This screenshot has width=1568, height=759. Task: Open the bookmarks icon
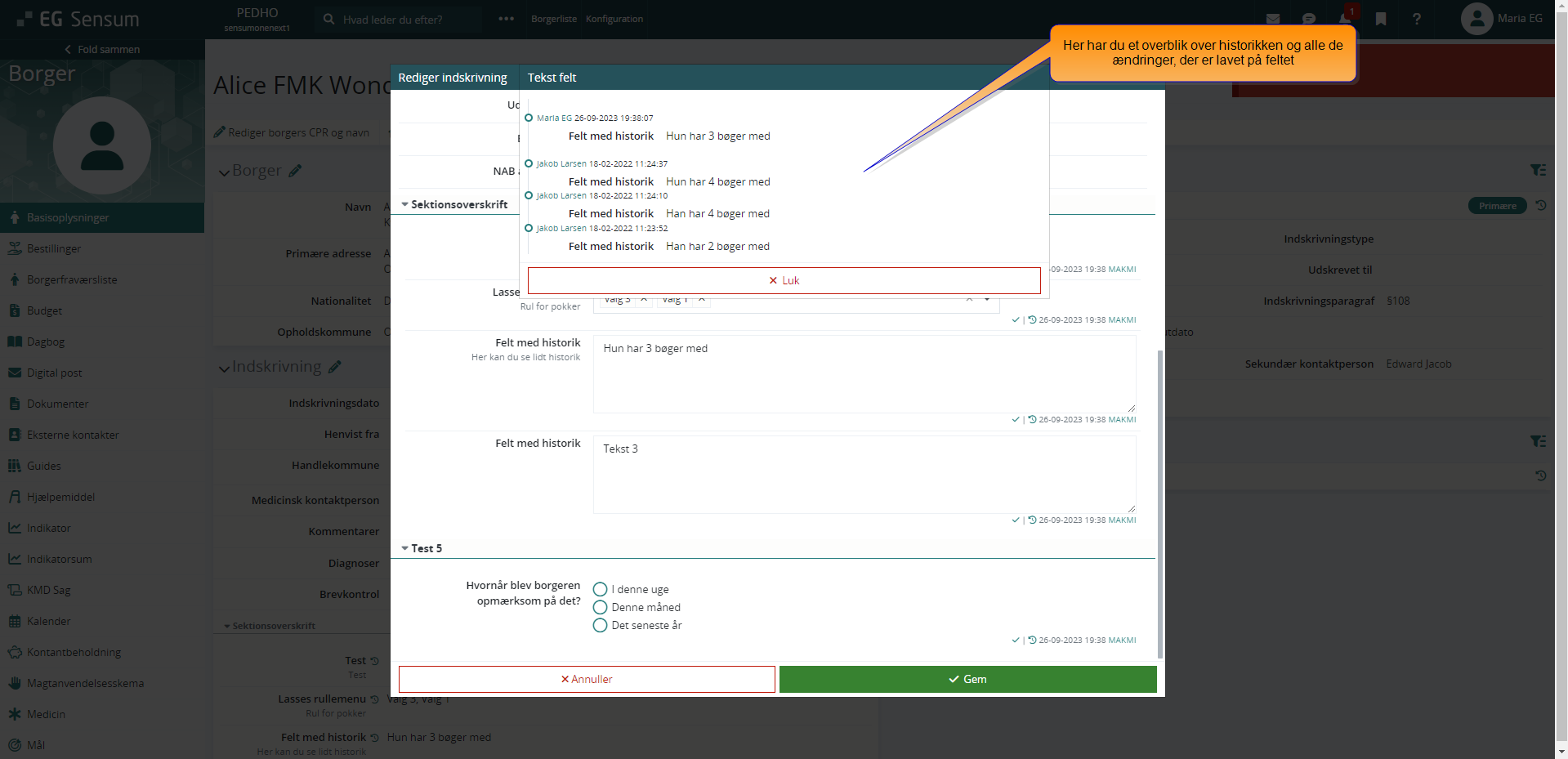1381,19
